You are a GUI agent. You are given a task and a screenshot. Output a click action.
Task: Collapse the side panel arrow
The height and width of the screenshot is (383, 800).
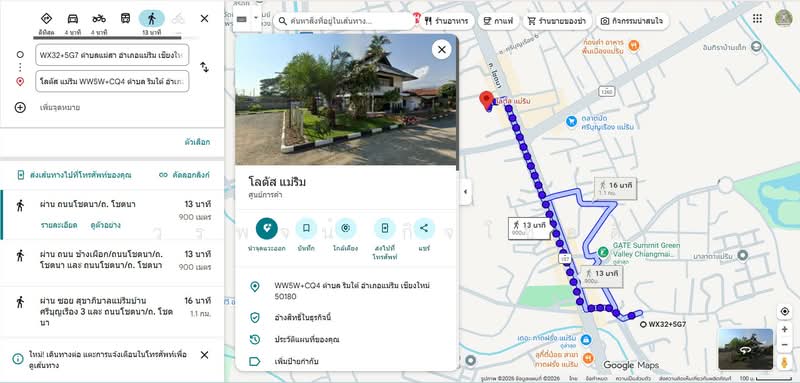click(x=465, y=192)
